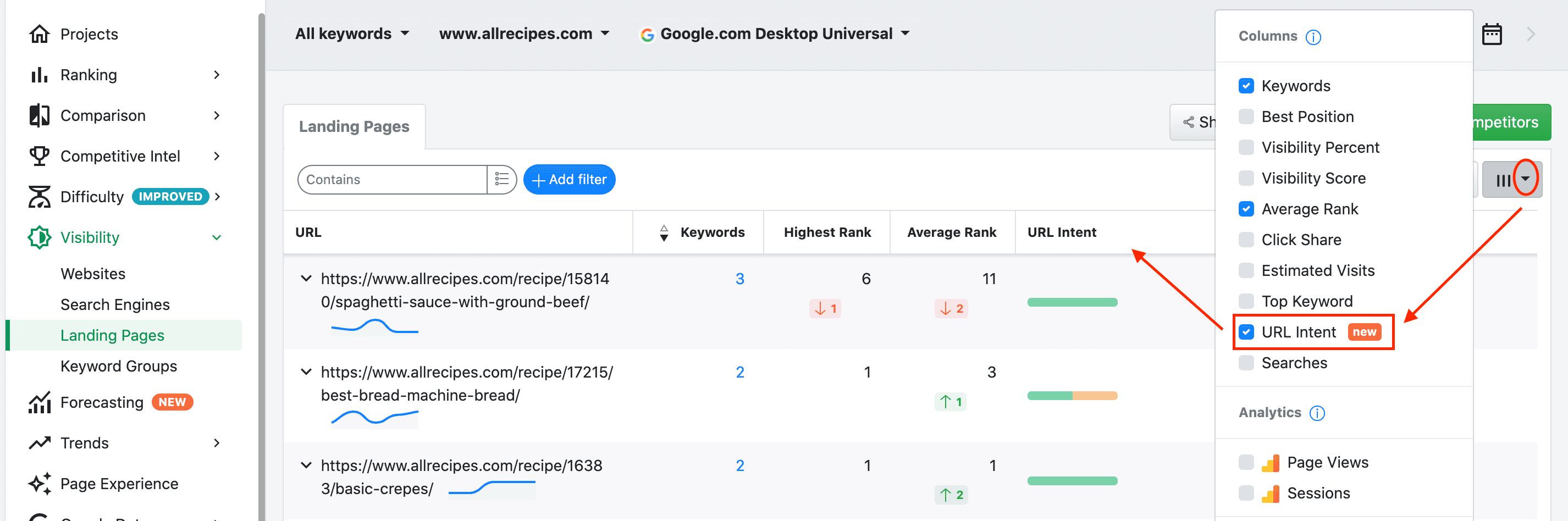Uncheck the Keywords column checkbox
1568x521 pixels.
tap(1246, 86)
